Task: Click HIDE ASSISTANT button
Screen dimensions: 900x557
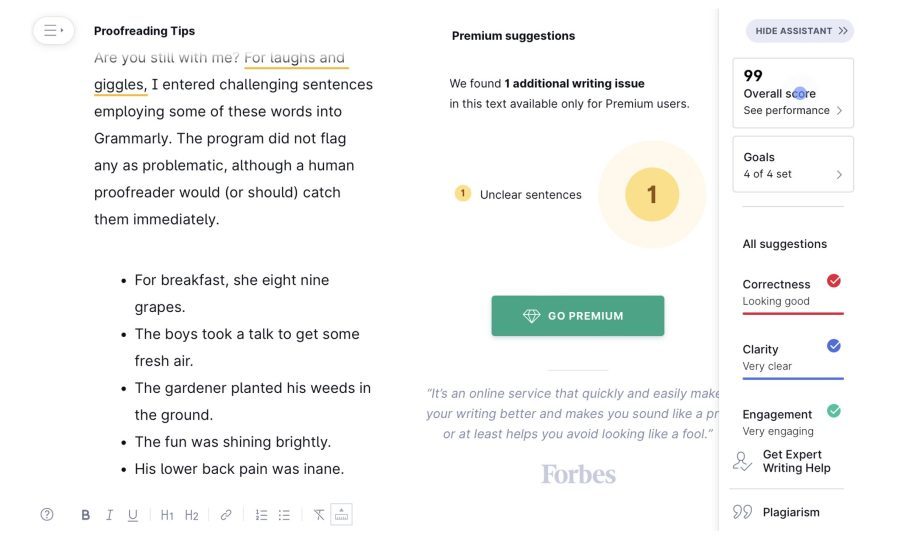Action: point(800,31)
